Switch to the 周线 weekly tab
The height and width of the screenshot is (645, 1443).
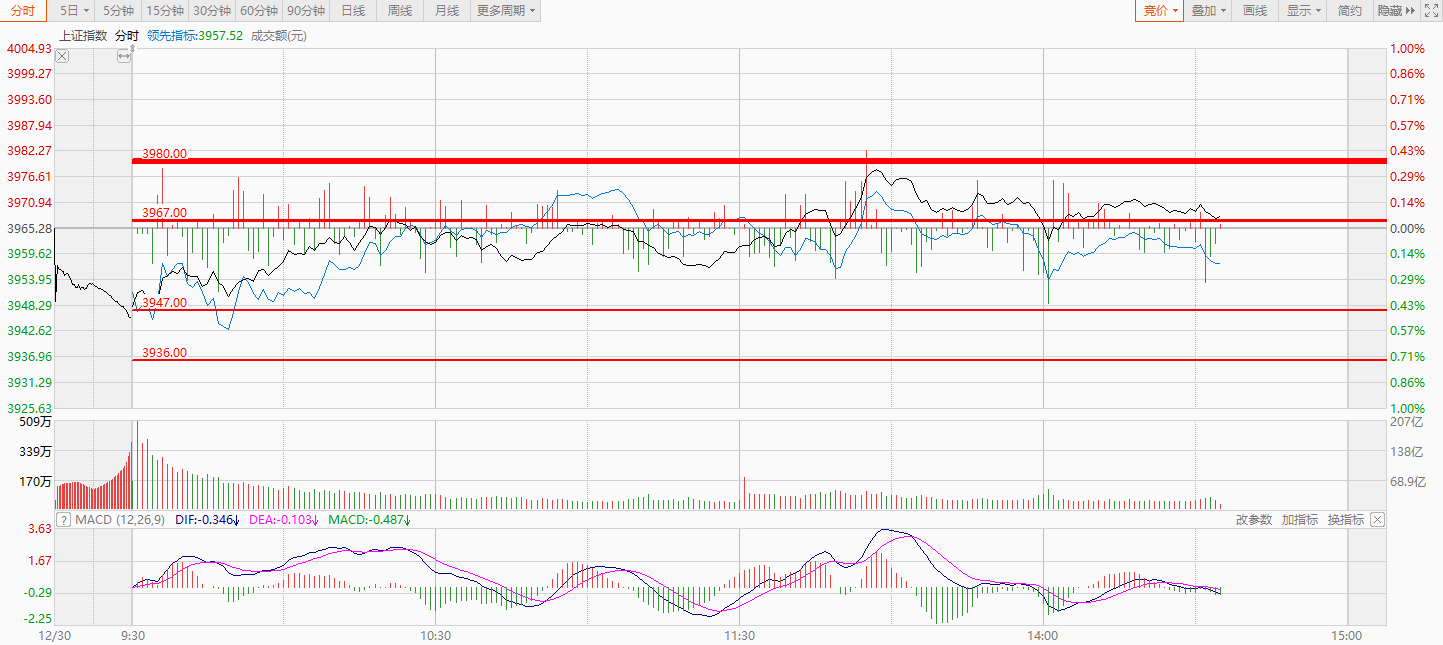400,11
